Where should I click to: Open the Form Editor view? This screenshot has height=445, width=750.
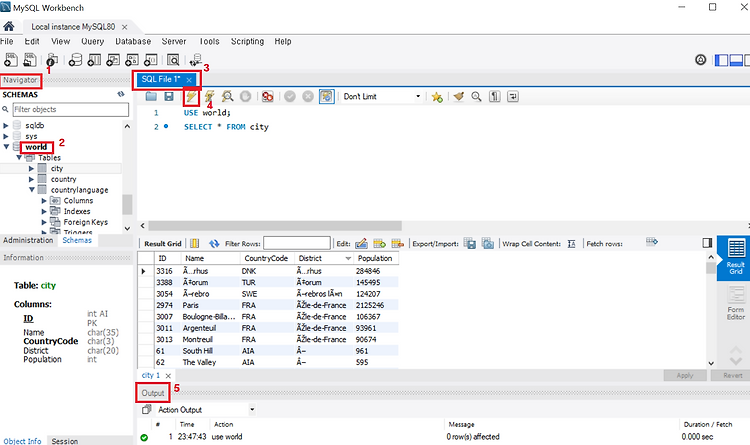(736, 303)
